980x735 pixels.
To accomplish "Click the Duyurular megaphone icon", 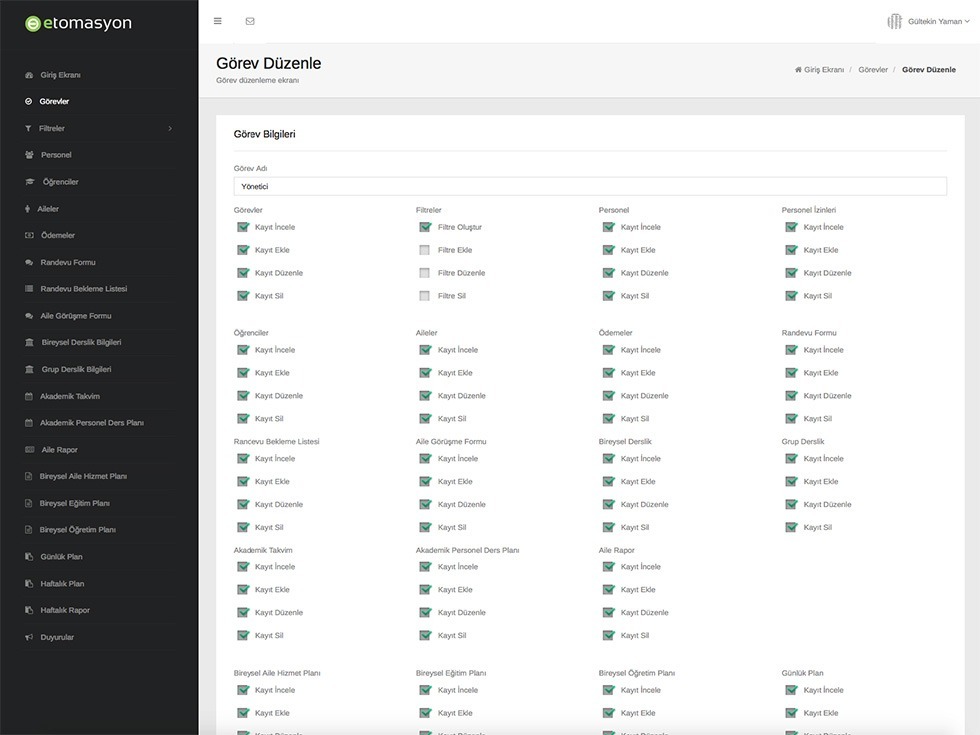I will [29, 638].
